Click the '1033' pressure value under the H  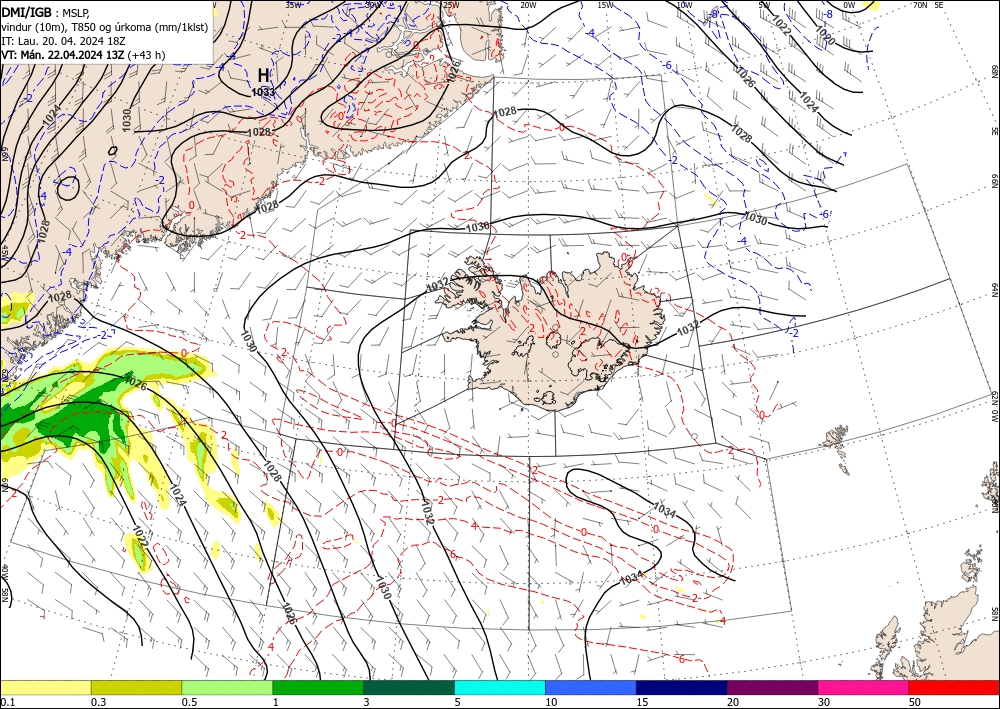(x=263, y=92)
